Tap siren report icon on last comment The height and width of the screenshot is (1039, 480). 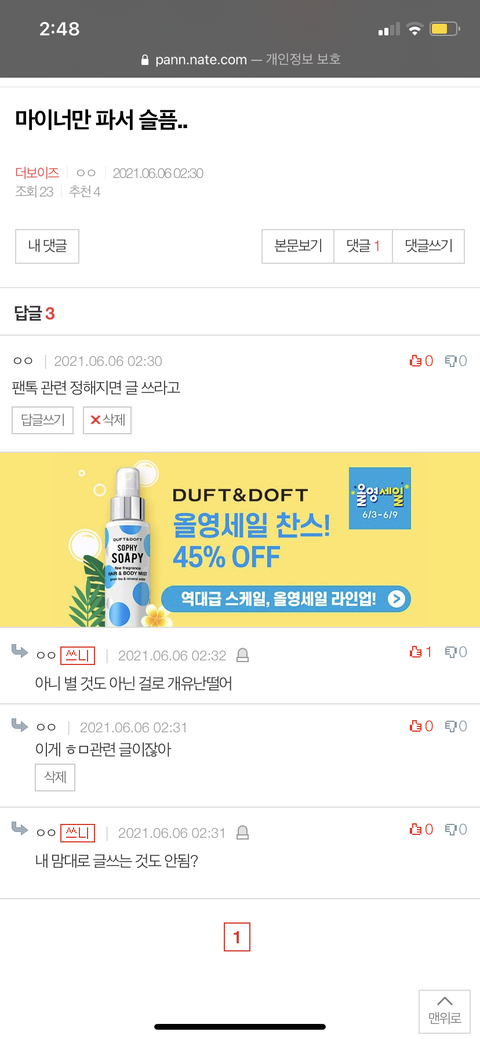[243, 832]
